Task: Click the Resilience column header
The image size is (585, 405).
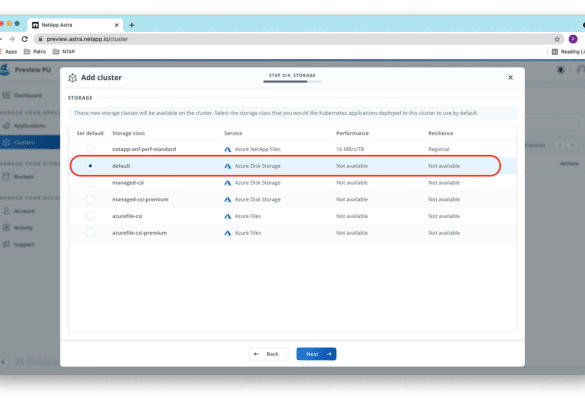Action: [x=441, y=133]
